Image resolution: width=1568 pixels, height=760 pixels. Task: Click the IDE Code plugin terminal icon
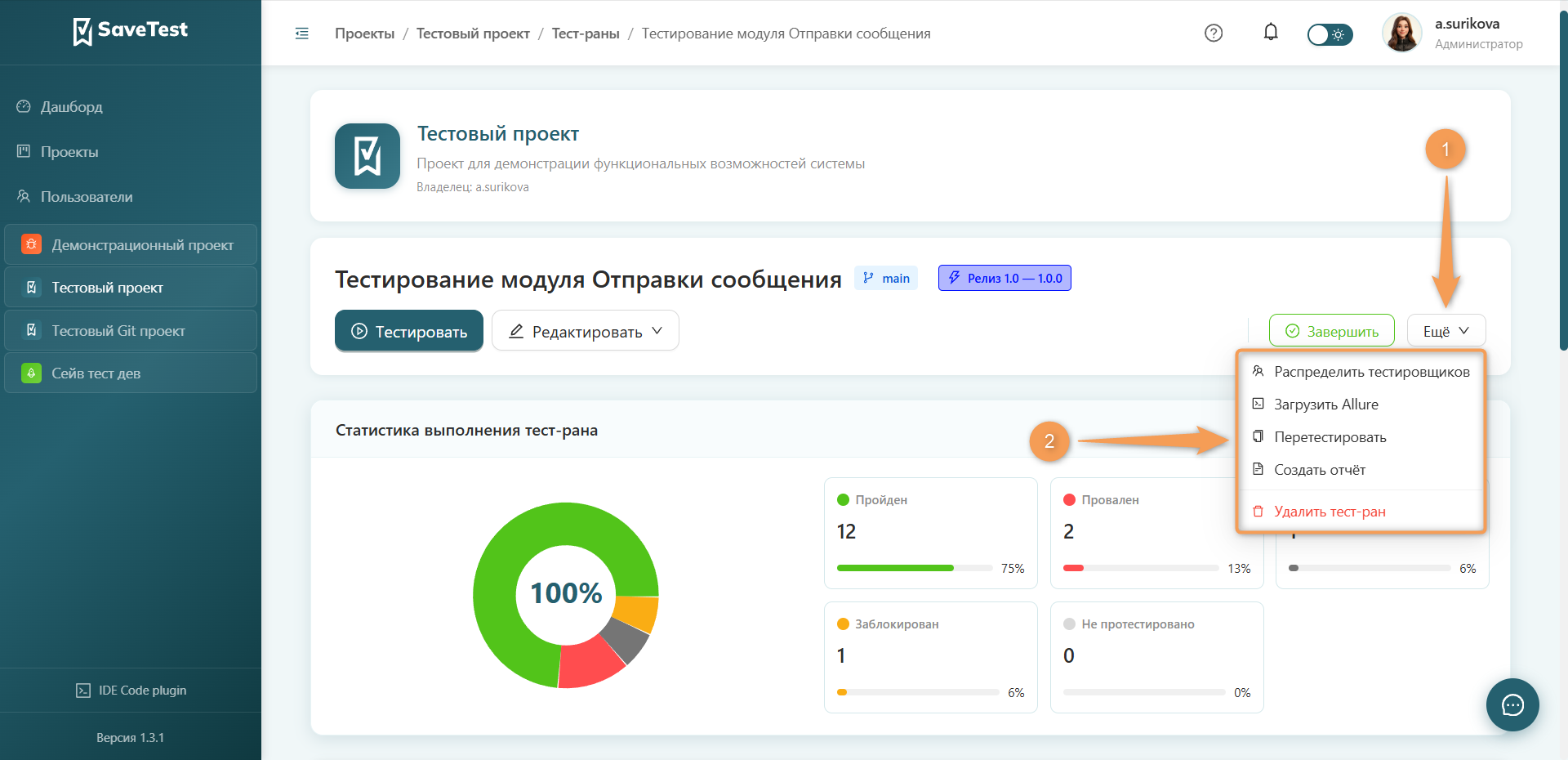83,691
